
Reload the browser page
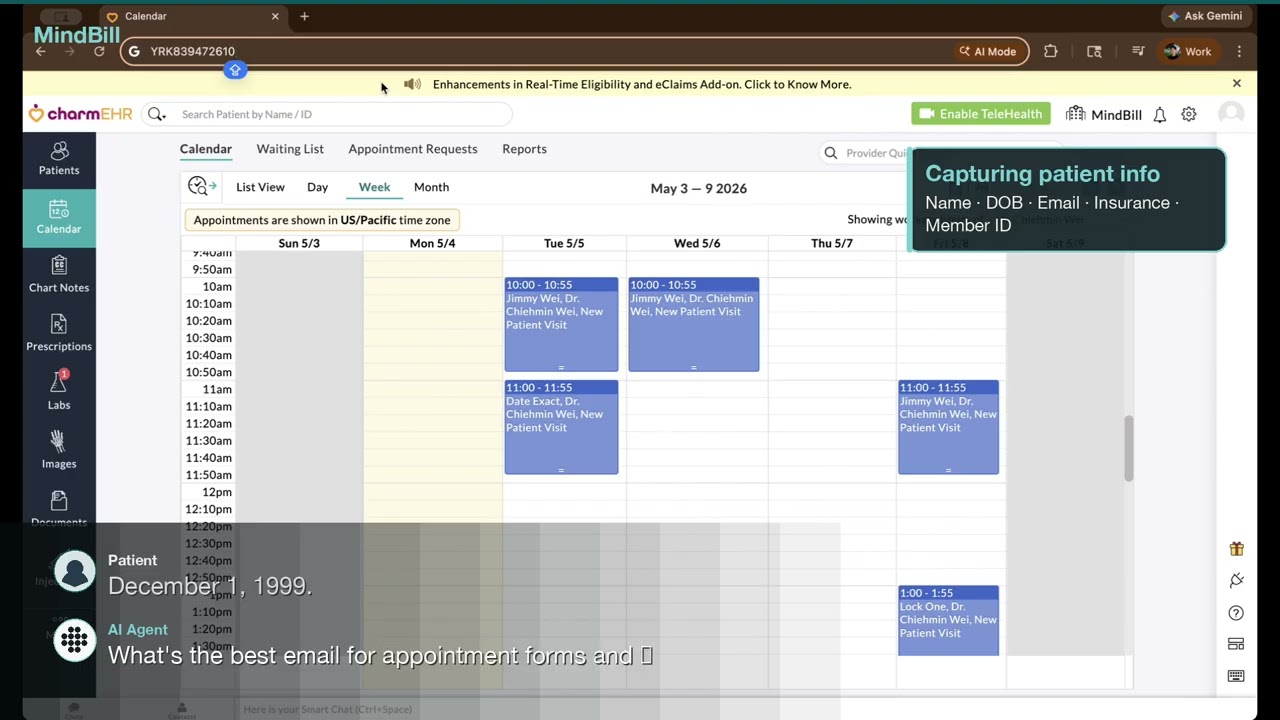click(99, 52)
